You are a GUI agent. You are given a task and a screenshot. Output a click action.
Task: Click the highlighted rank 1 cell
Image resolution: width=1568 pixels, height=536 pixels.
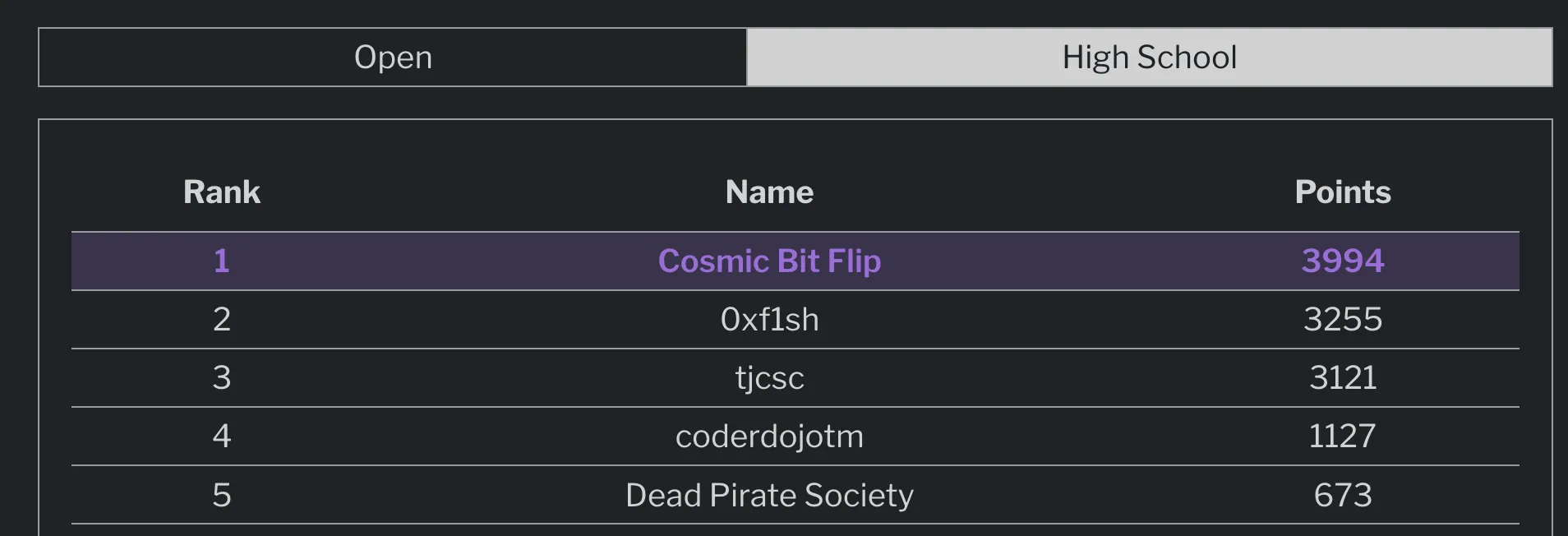[221, 261]
